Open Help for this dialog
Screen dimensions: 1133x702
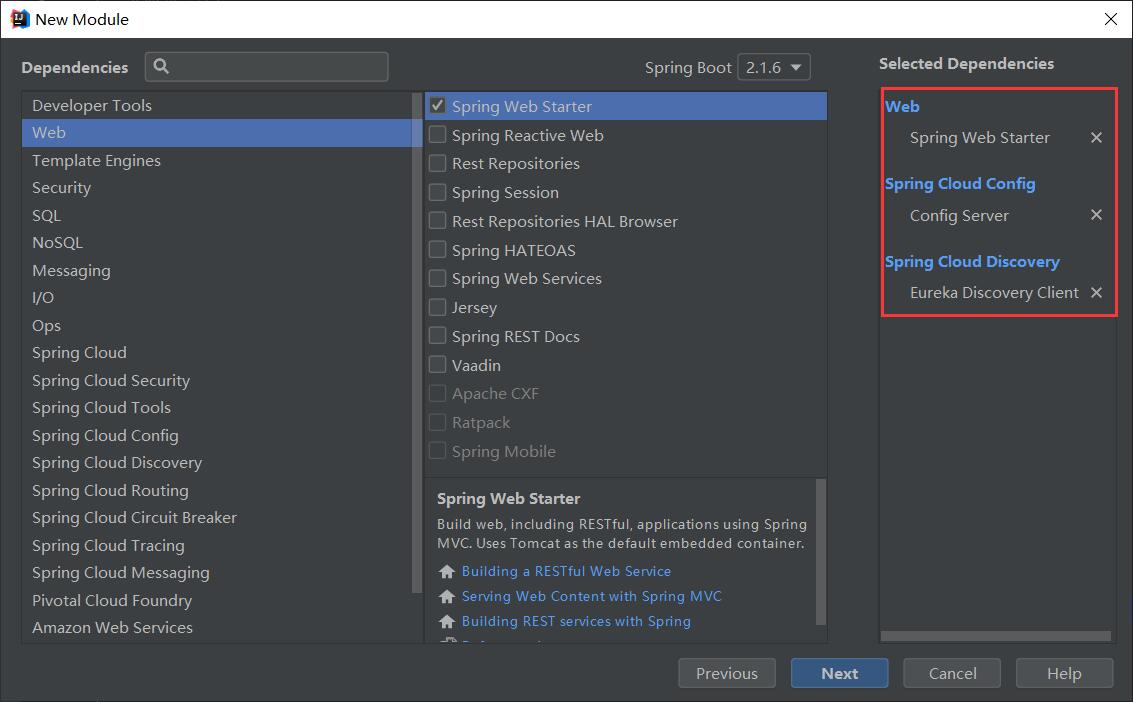tap(1064, 673)
